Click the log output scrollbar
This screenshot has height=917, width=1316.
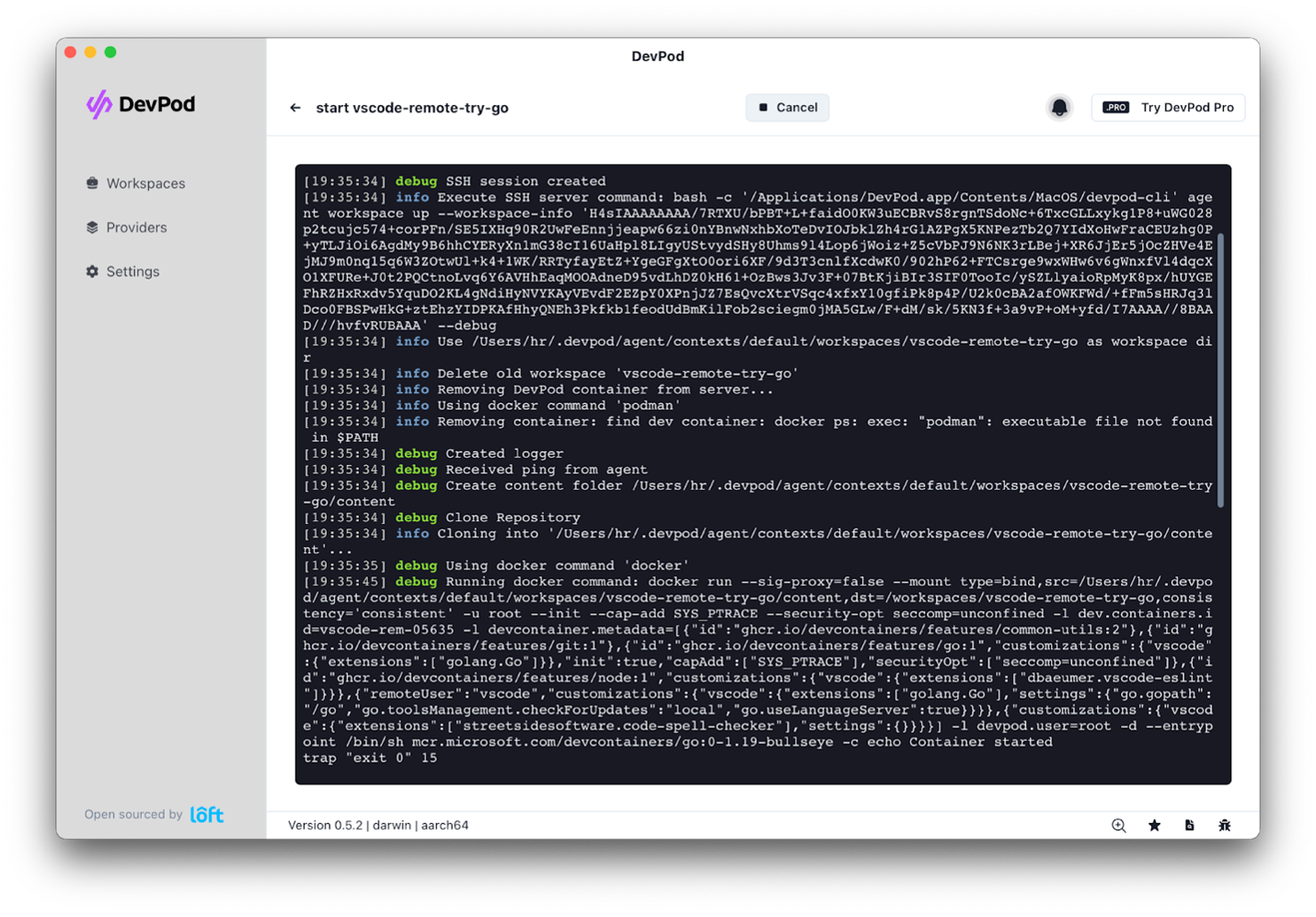1220,370
